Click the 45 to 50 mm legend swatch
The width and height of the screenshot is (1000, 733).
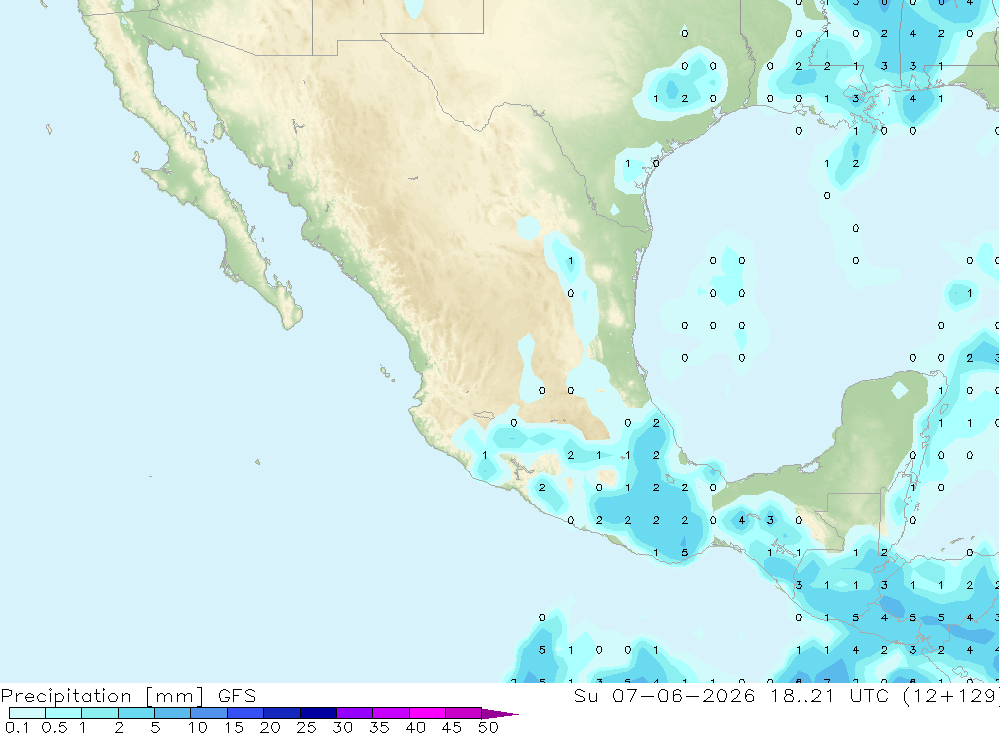(464, 713)
